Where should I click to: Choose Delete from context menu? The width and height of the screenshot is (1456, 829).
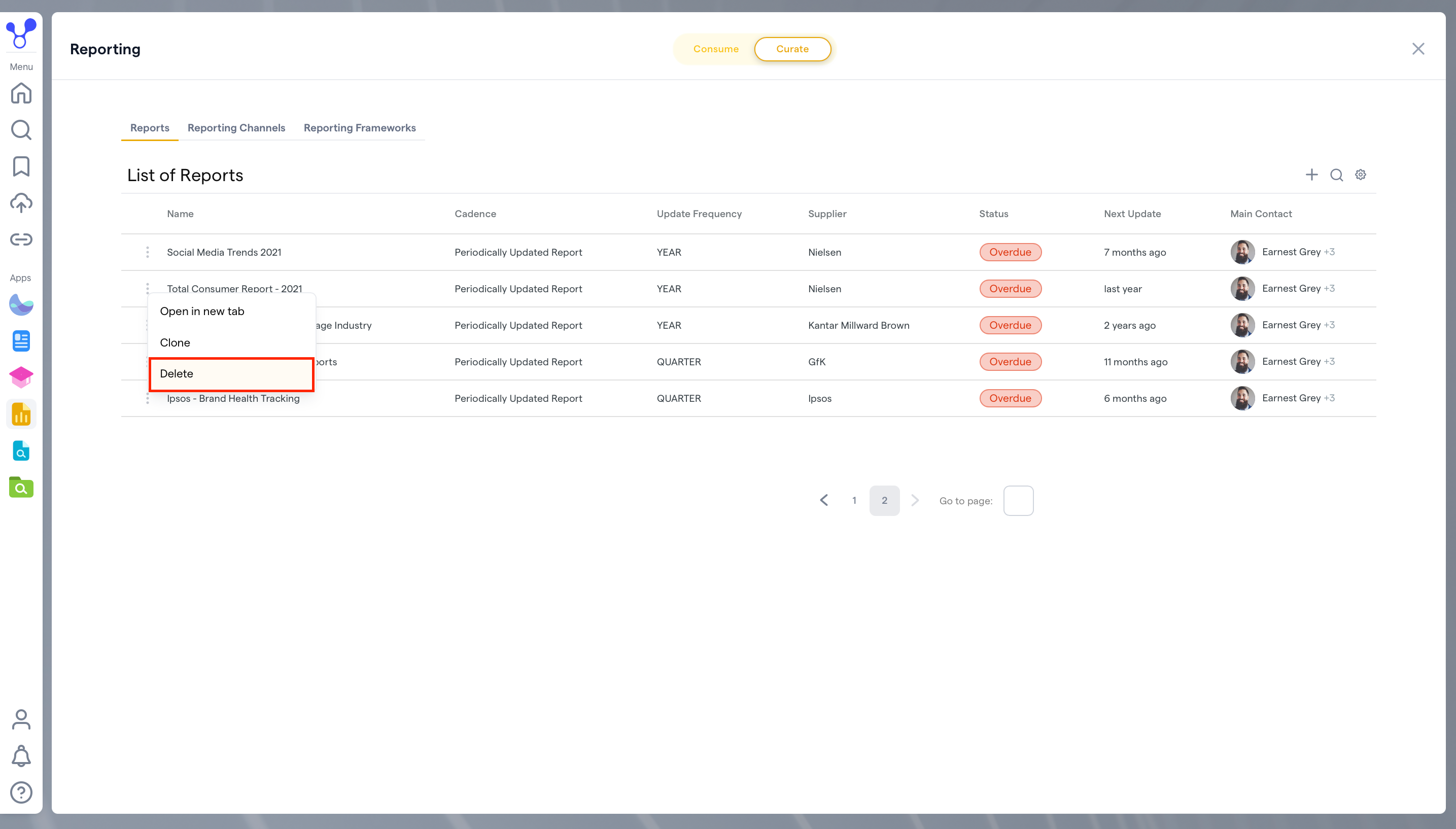pos(231,374)
